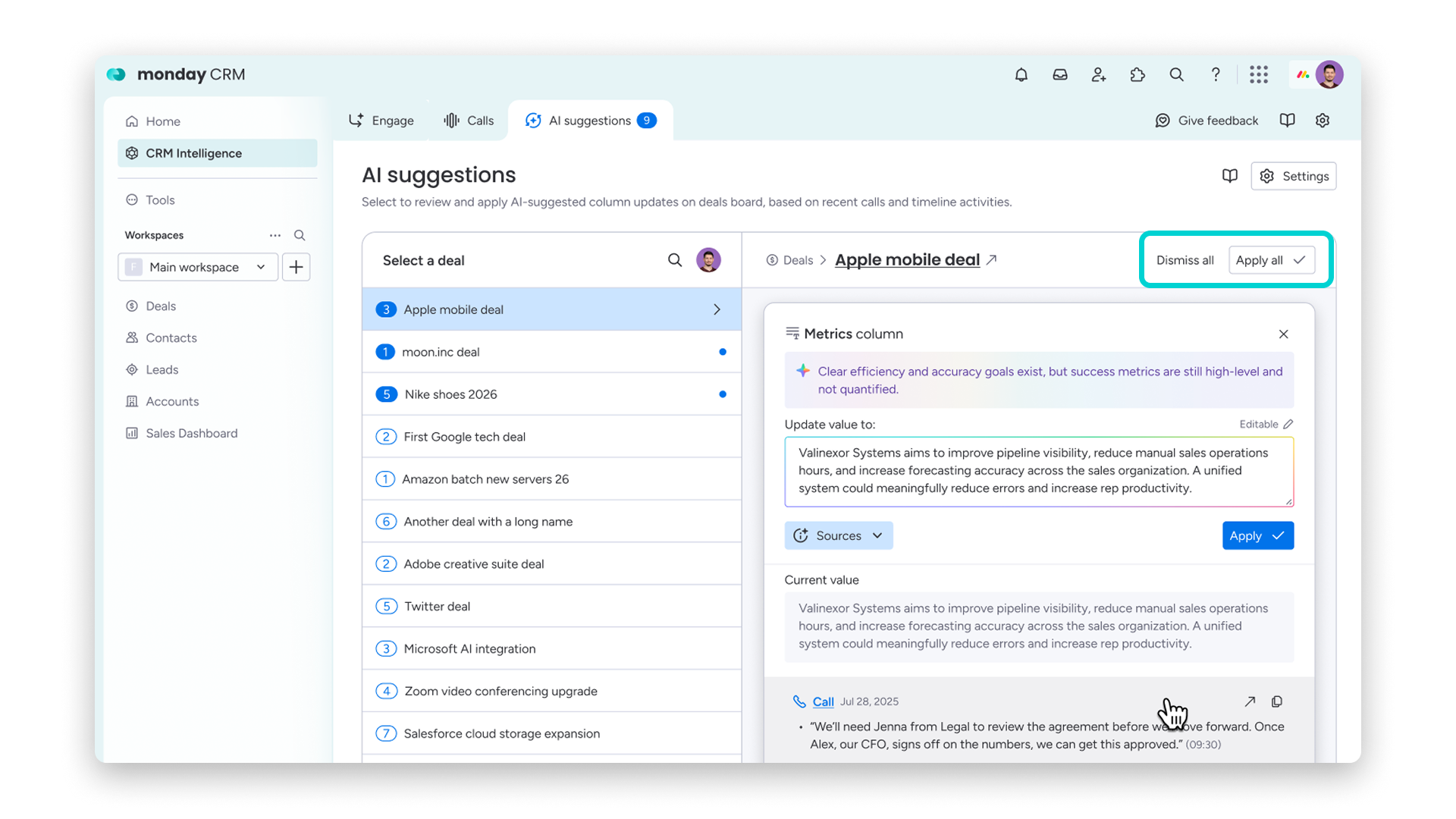Select the Adobe creative suite deal row

click(x=552, y=564)
